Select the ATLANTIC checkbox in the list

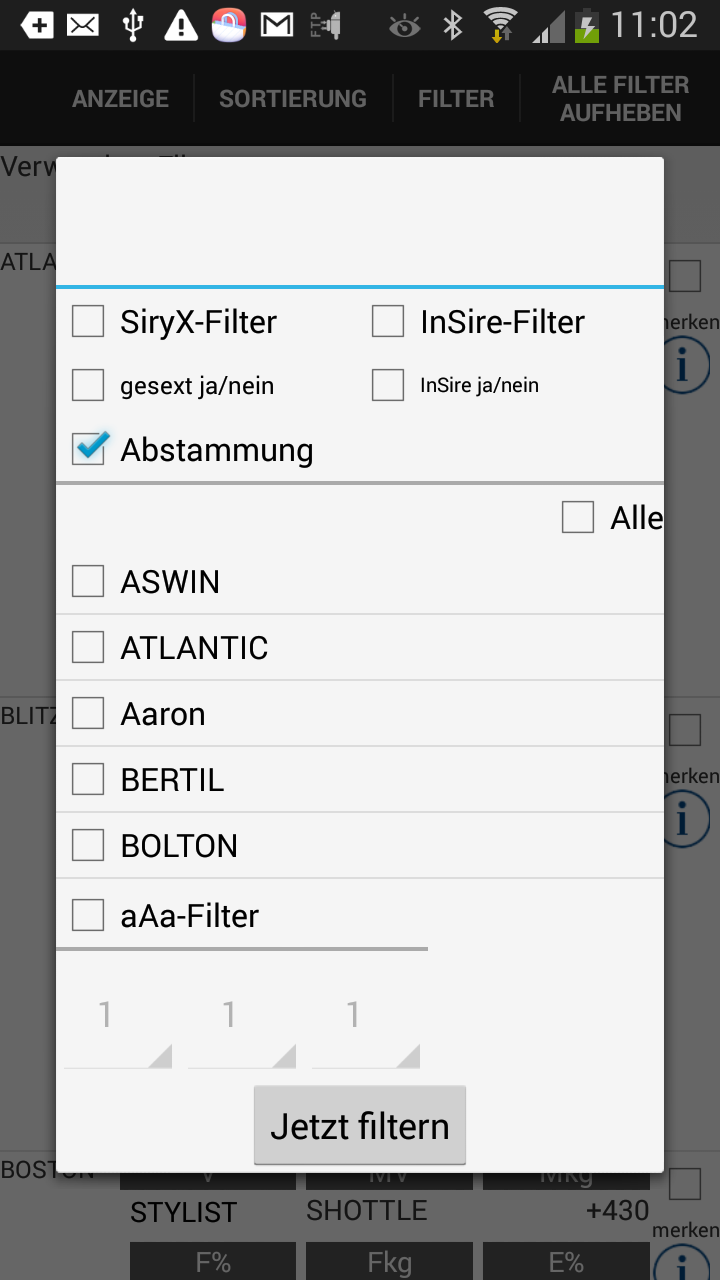pyautogui.click(x=88, y=648)
